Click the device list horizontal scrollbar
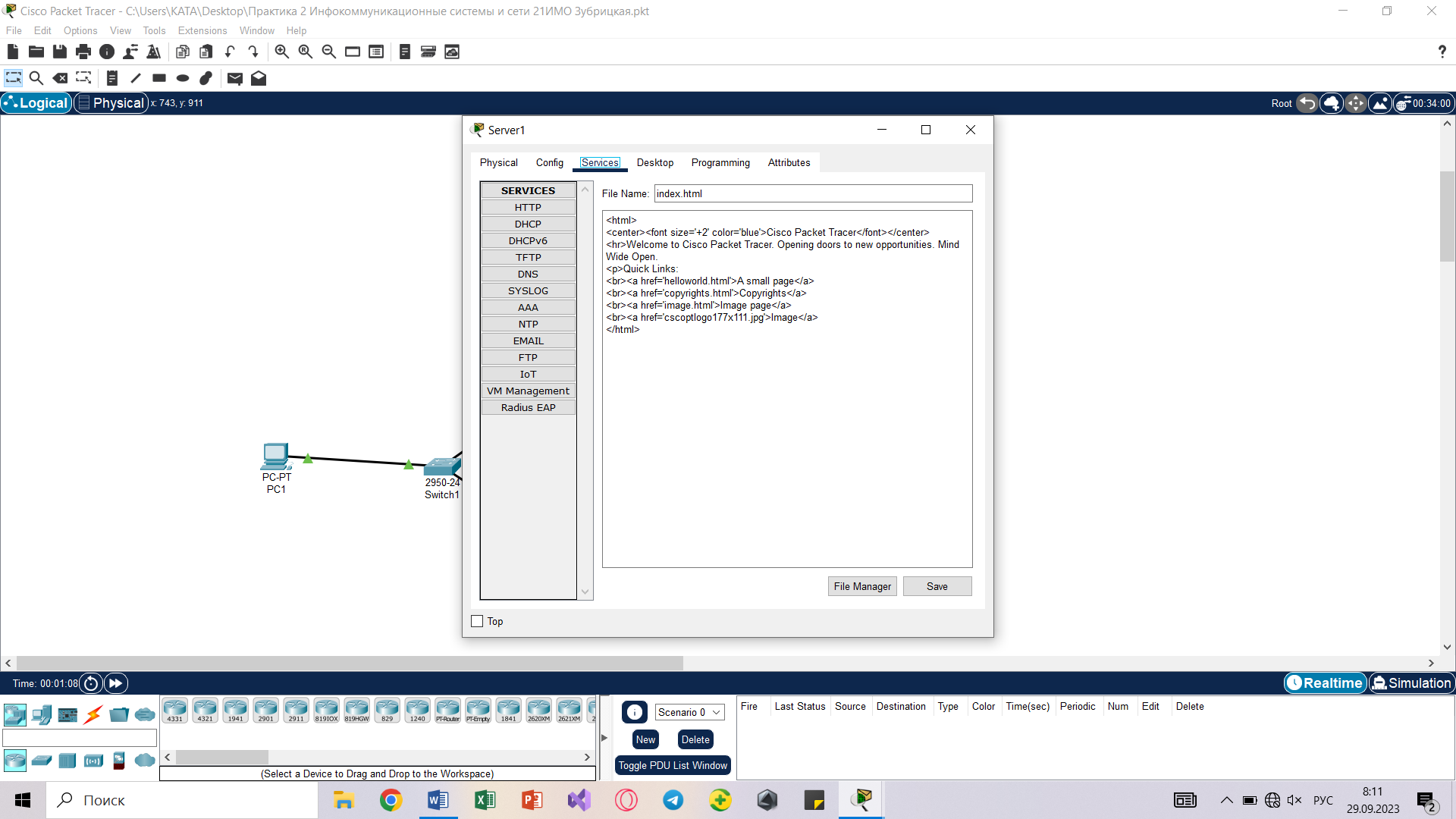This screenshot has height=819, width=1456. tap(222, 757)
